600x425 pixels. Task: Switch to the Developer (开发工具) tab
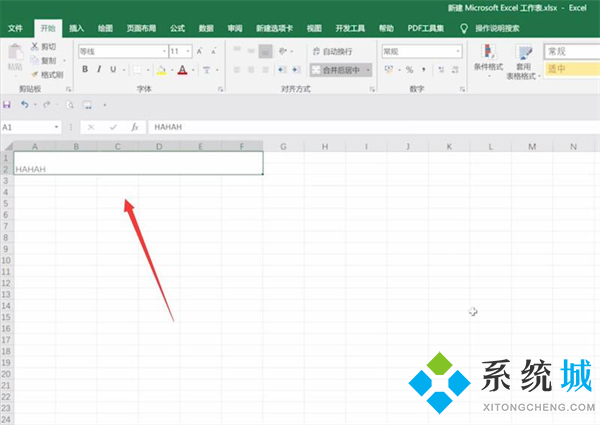(x=350, y=28)
